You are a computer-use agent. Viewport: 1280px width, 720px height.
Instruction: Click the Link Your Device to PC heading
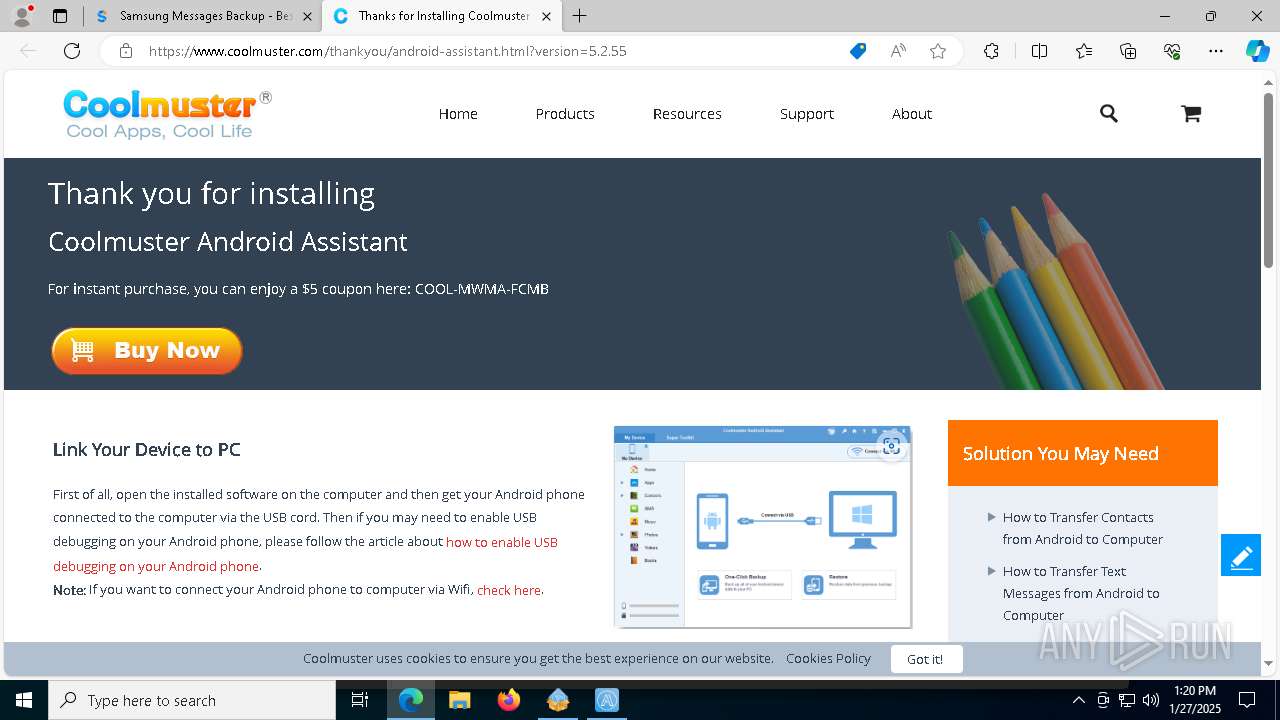[147, 450]
